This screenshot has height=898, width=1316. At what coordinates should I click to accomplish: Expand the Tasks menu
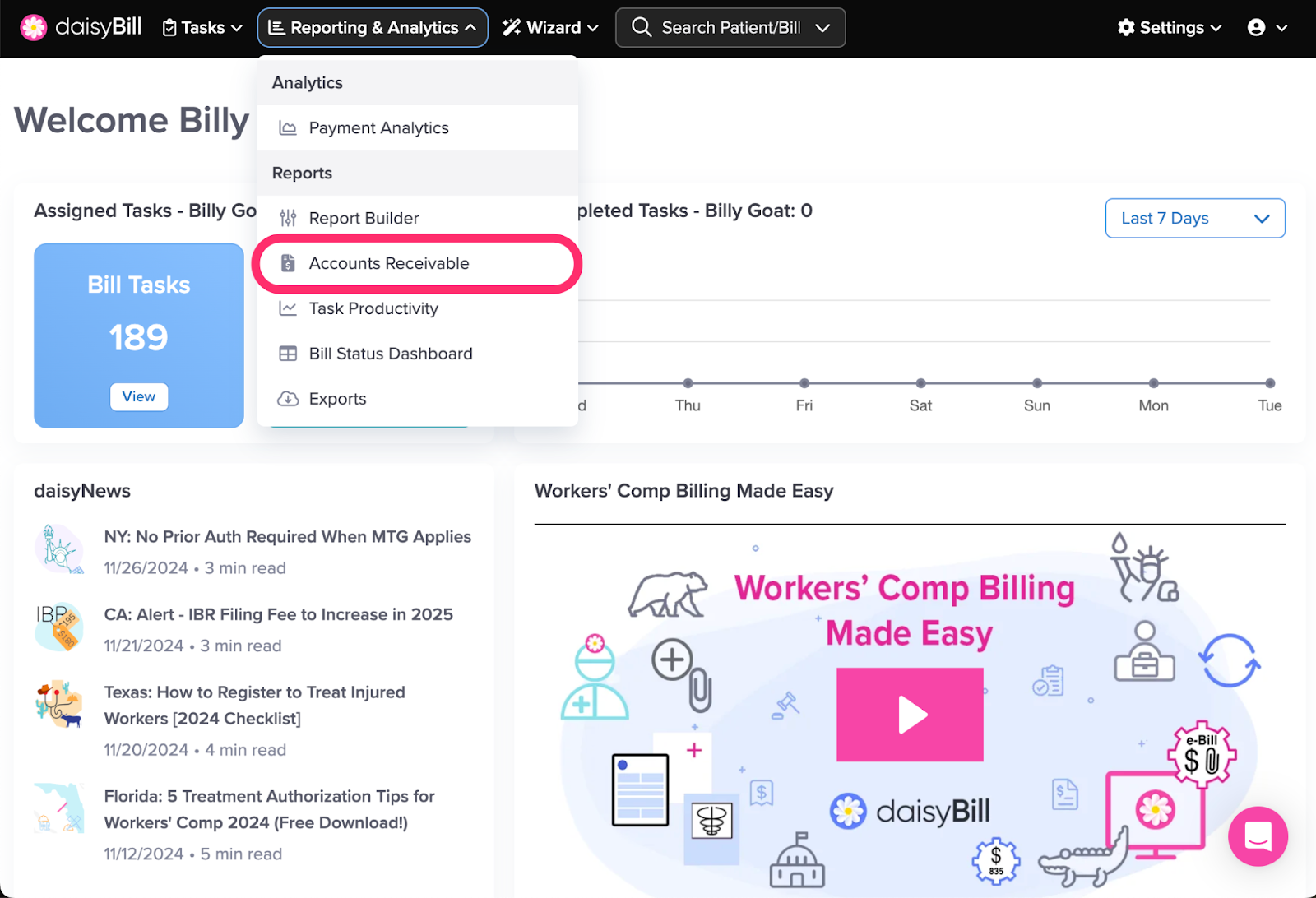[202, 28]
